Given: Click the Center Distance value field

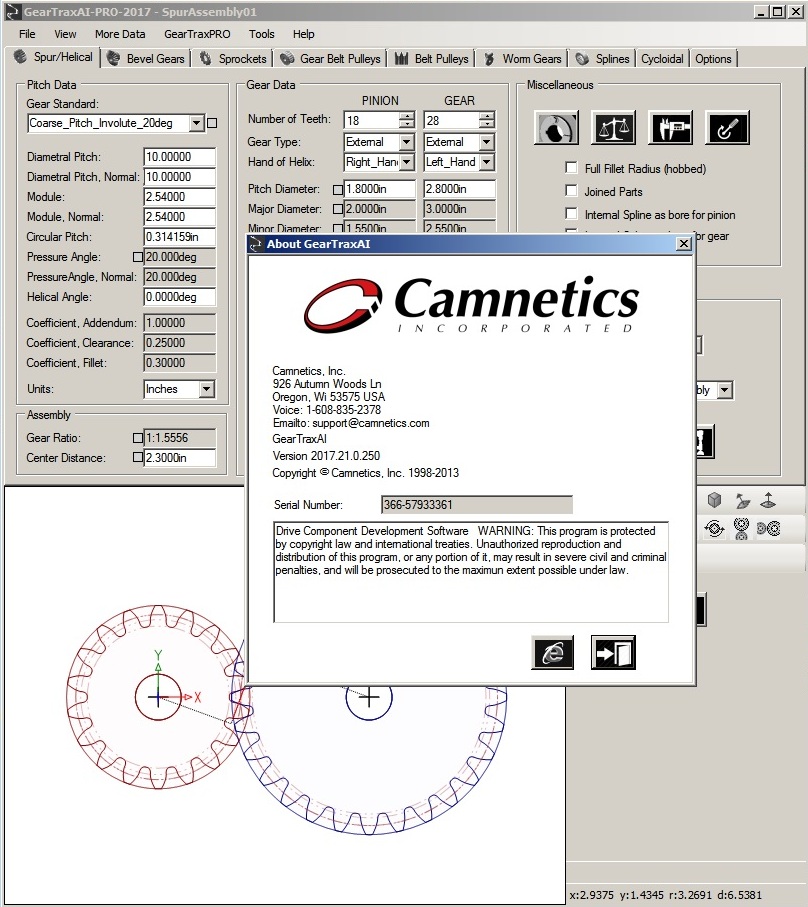Looking at the screenshot, I should coord(179,458).
